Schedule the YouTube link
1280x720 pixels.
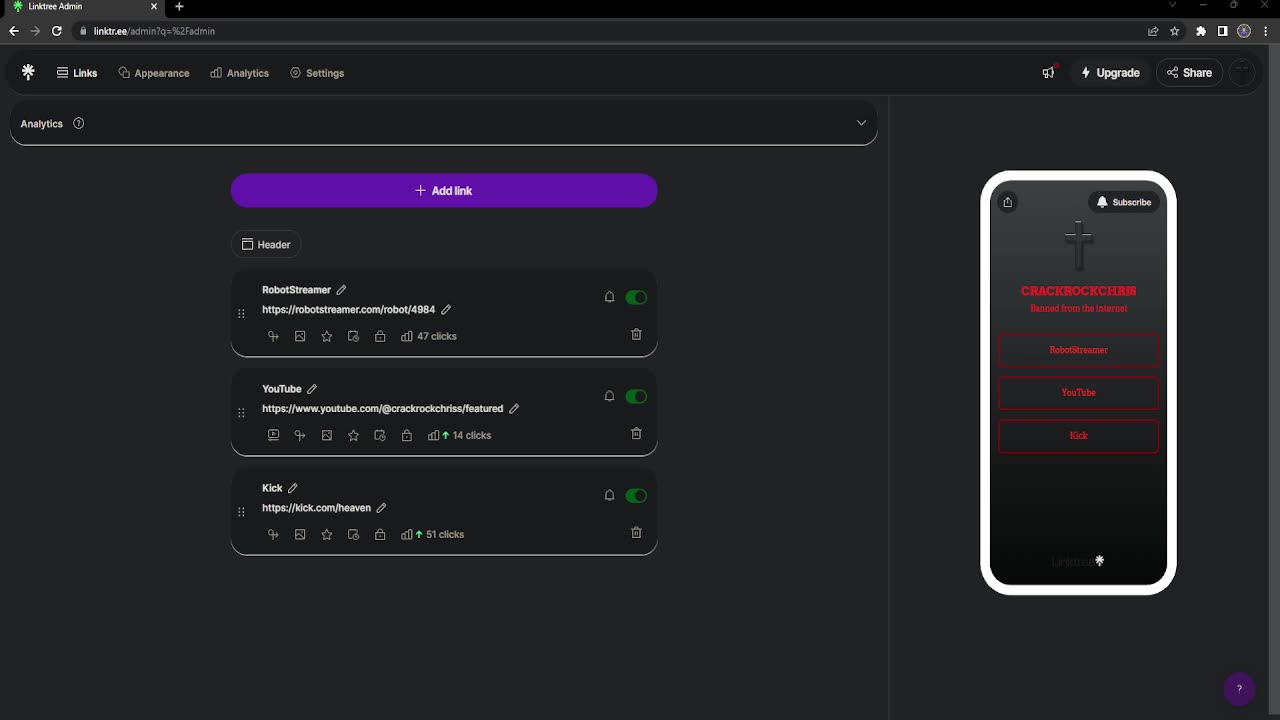click(380, 435)
